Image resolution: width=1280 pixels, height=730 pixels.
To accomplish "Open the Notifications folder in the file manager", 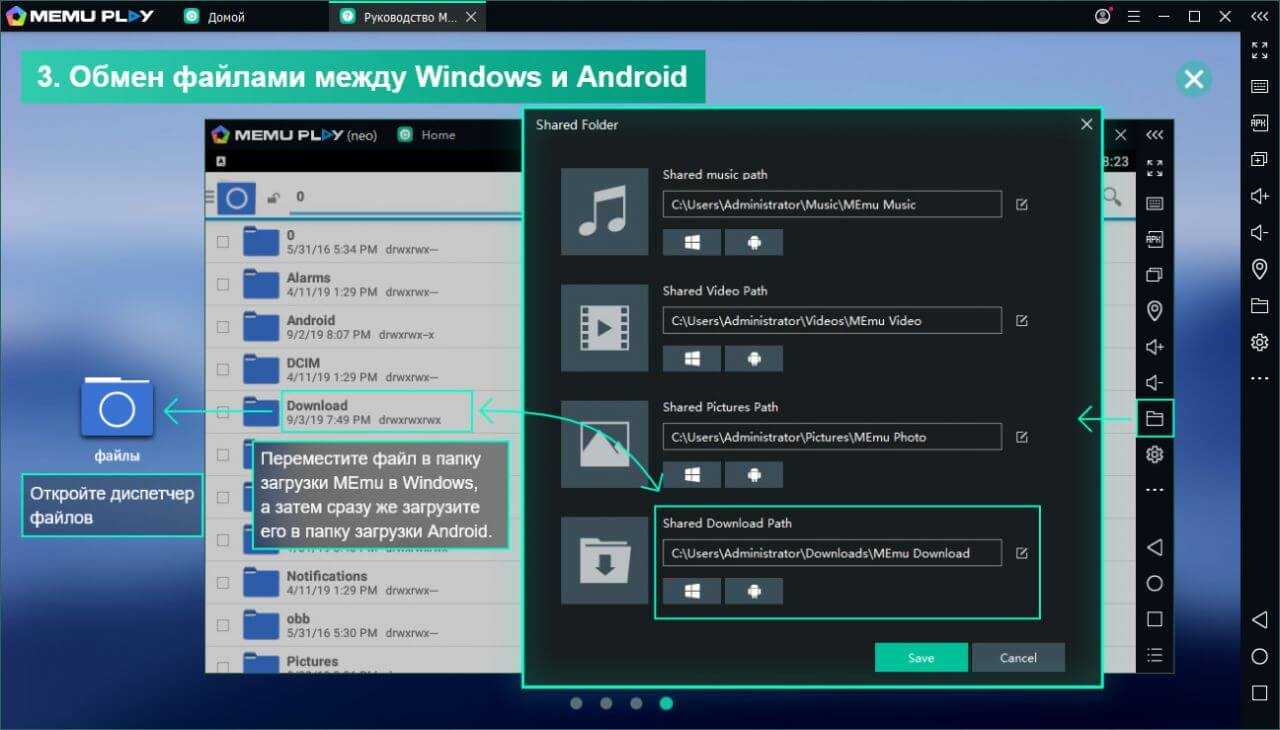I will pos(364,583).
